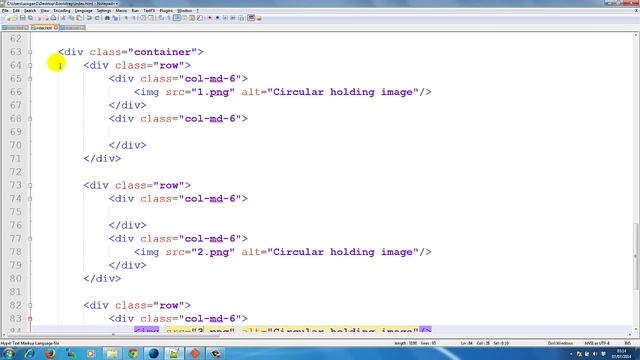Screen dimensions: 640x360
Task: Collapse the fold marker at line 68
Action: click(x=30, y=118)
